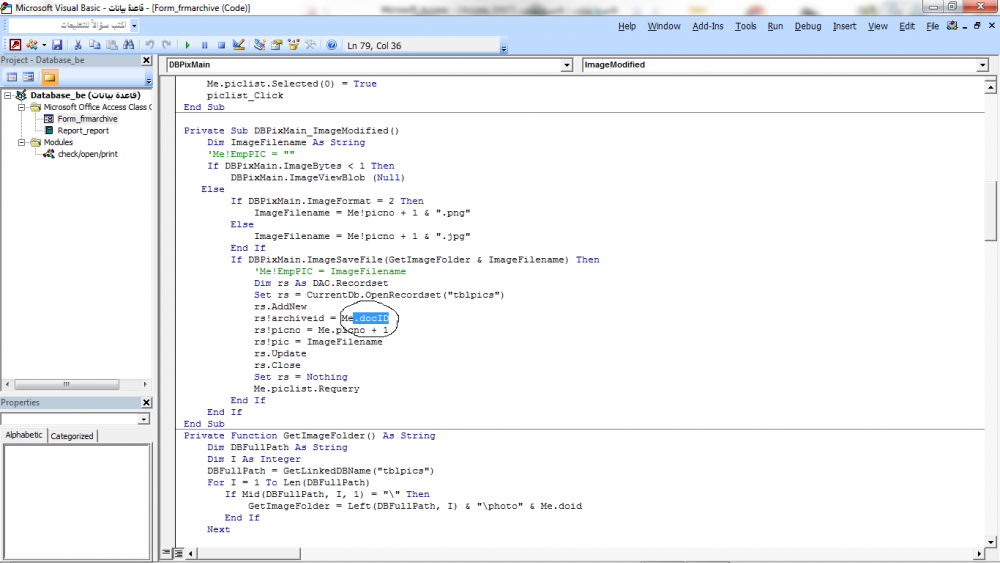Open the Add-Ins menu

[707, 26]
